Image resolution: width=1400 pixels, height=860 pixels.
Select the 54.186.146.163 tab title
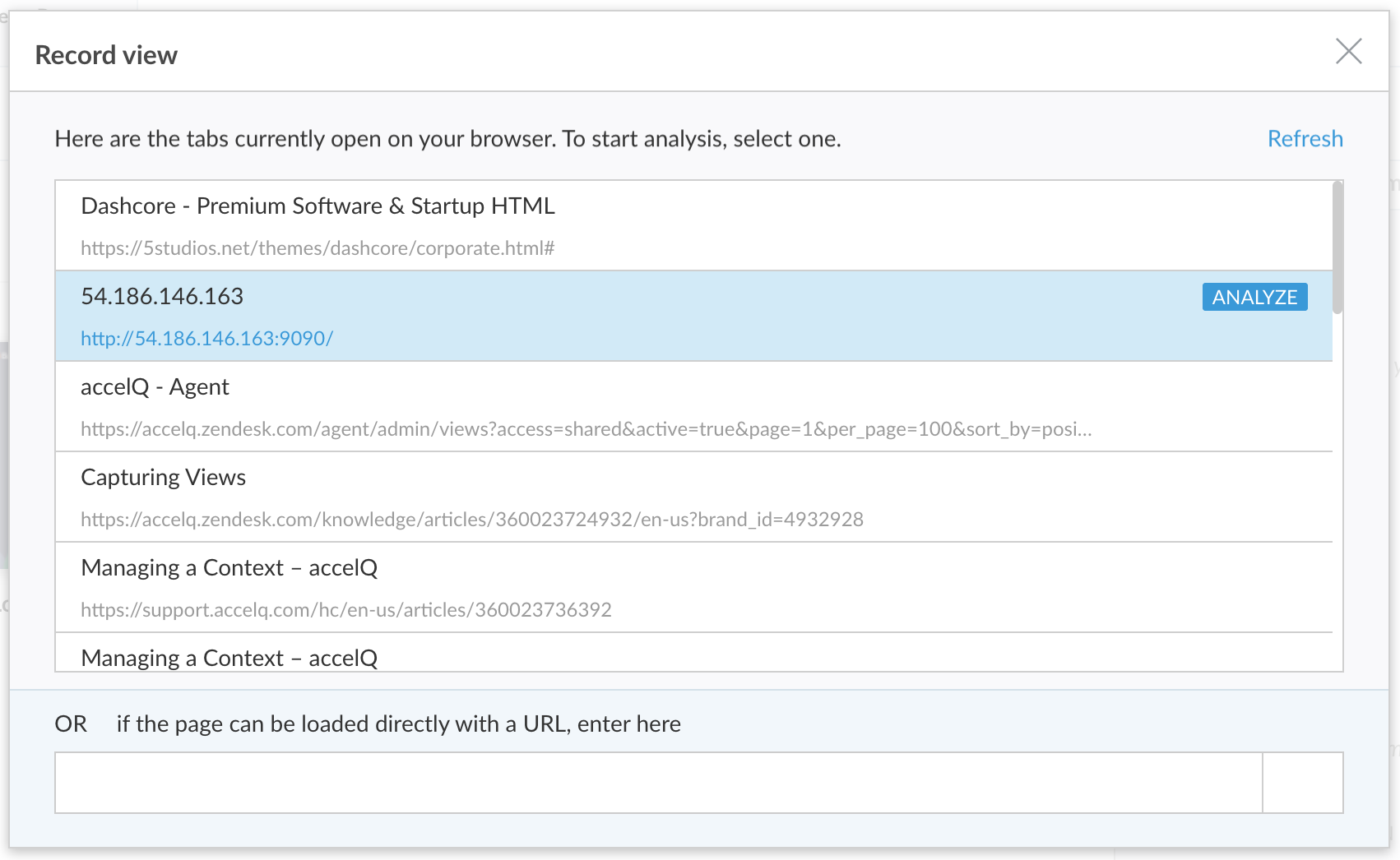tap(162, 296)
